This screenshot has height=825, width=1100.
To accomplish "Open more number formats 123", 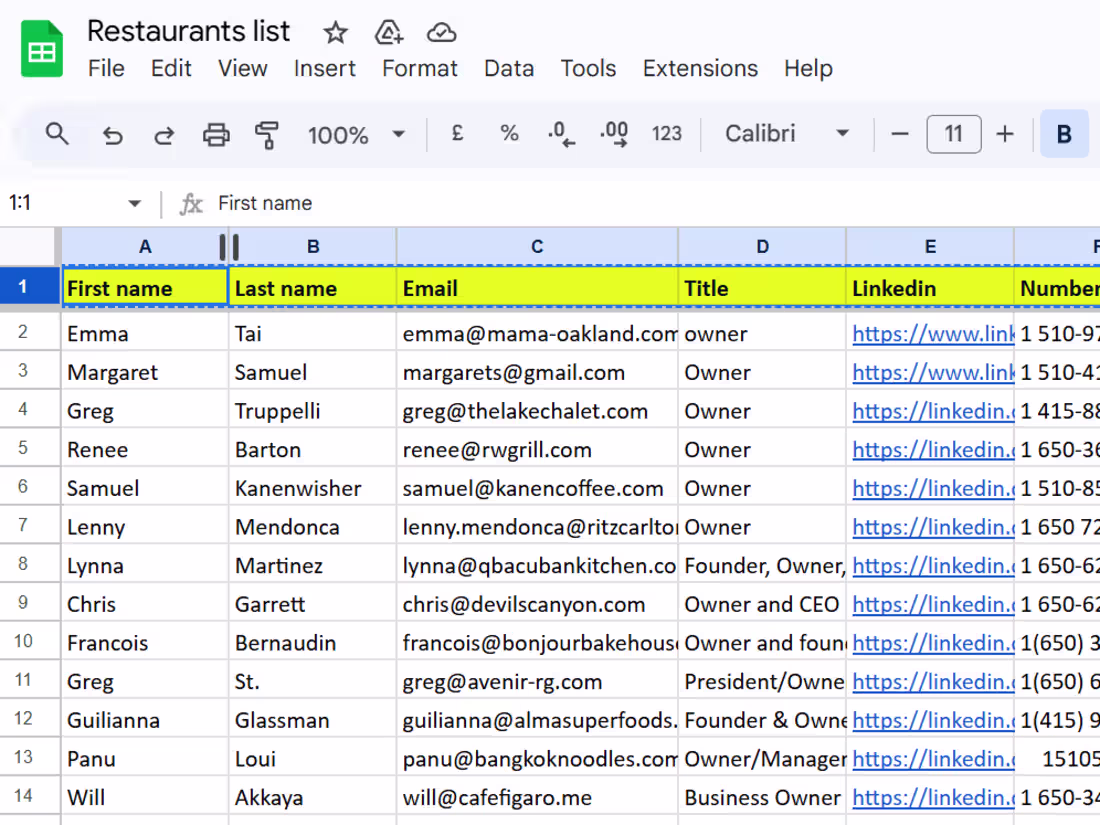I will (666, 133).
